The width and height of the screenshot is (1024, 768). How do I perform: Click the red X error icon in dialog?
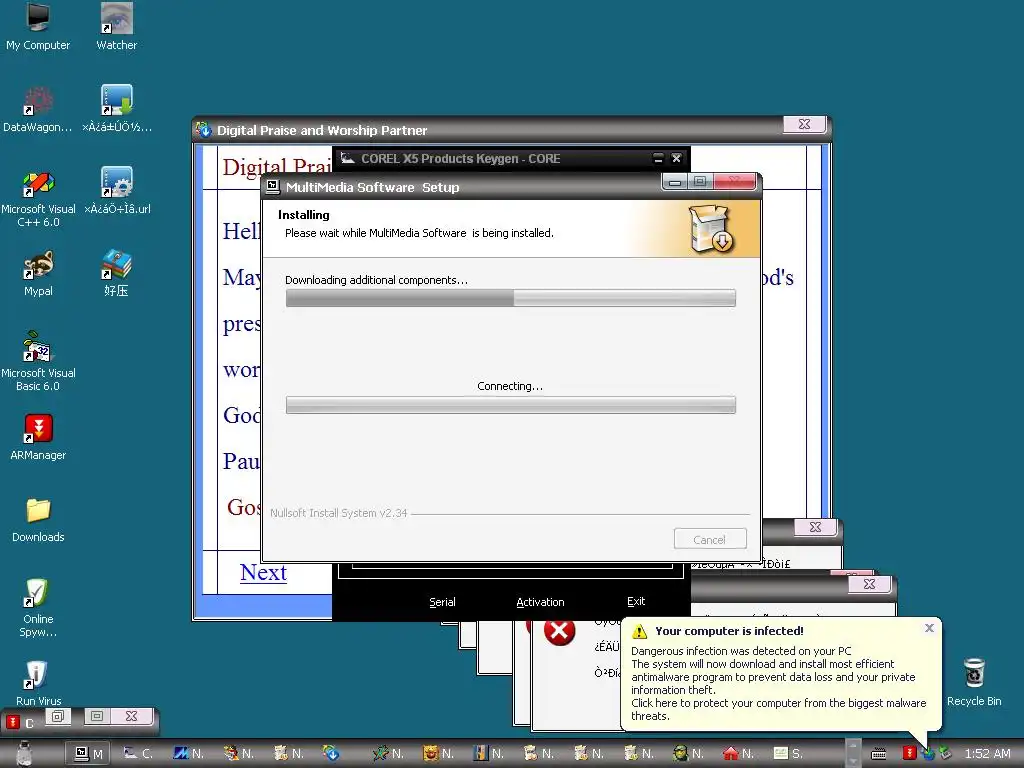point(560,632)
